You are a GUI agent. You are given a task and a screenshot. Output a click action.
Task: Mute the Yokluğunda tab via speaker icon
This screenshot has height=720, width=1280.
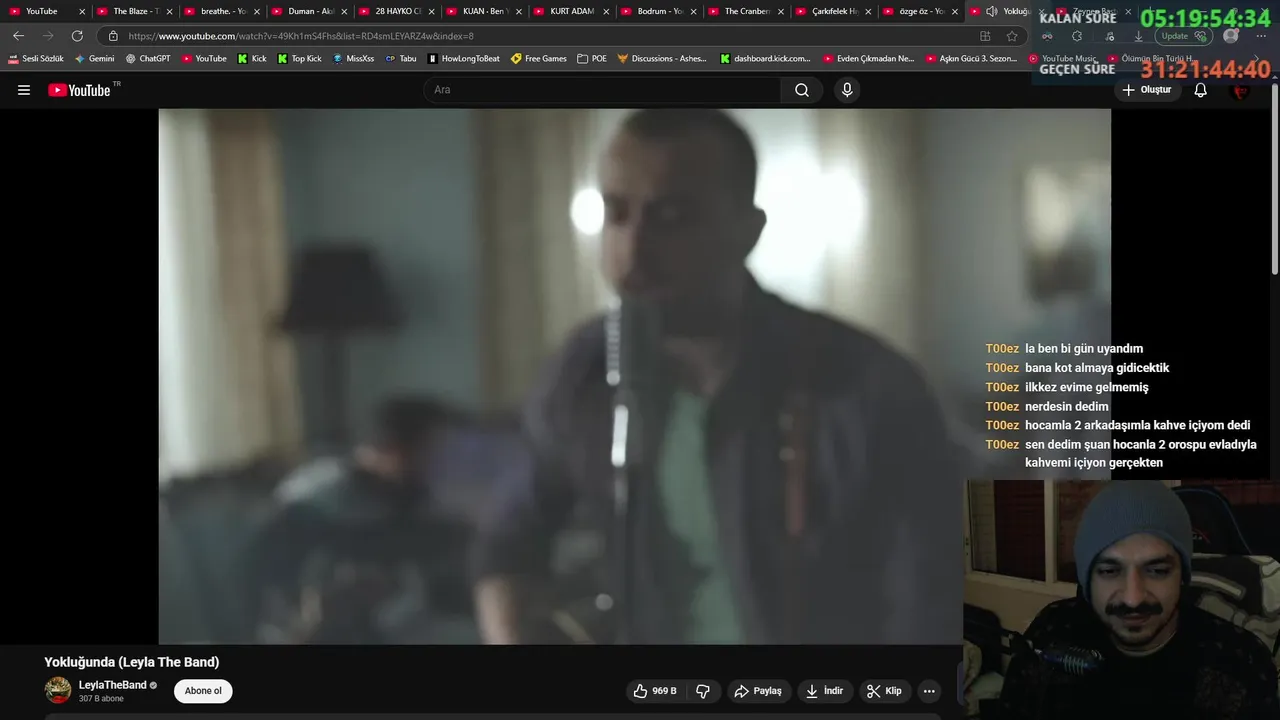(991, 11)
